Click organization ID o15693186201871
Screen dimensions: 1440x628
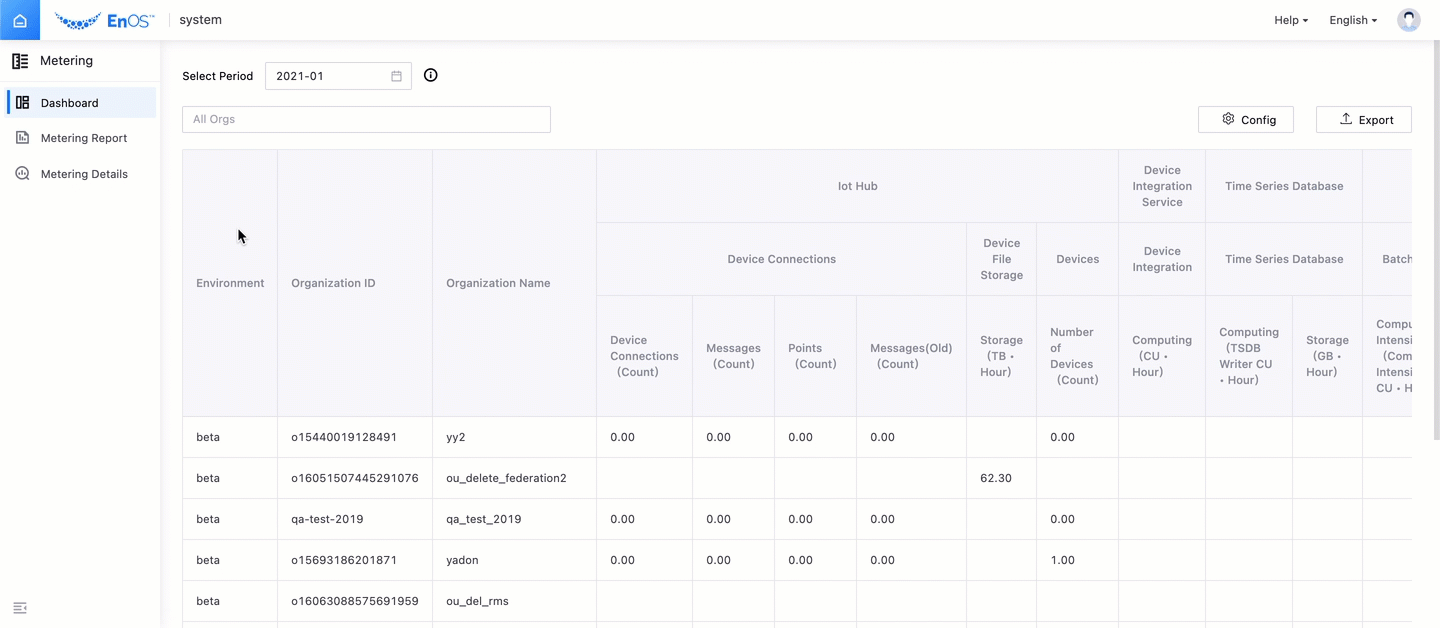[x=344, y=560]
